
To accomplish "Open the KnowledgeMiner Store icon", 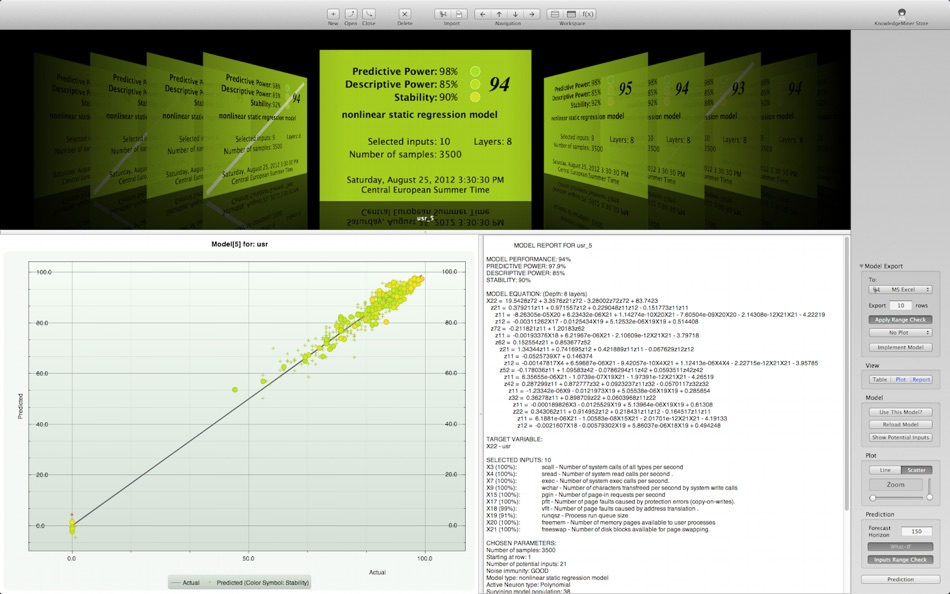I will (902, 13).
